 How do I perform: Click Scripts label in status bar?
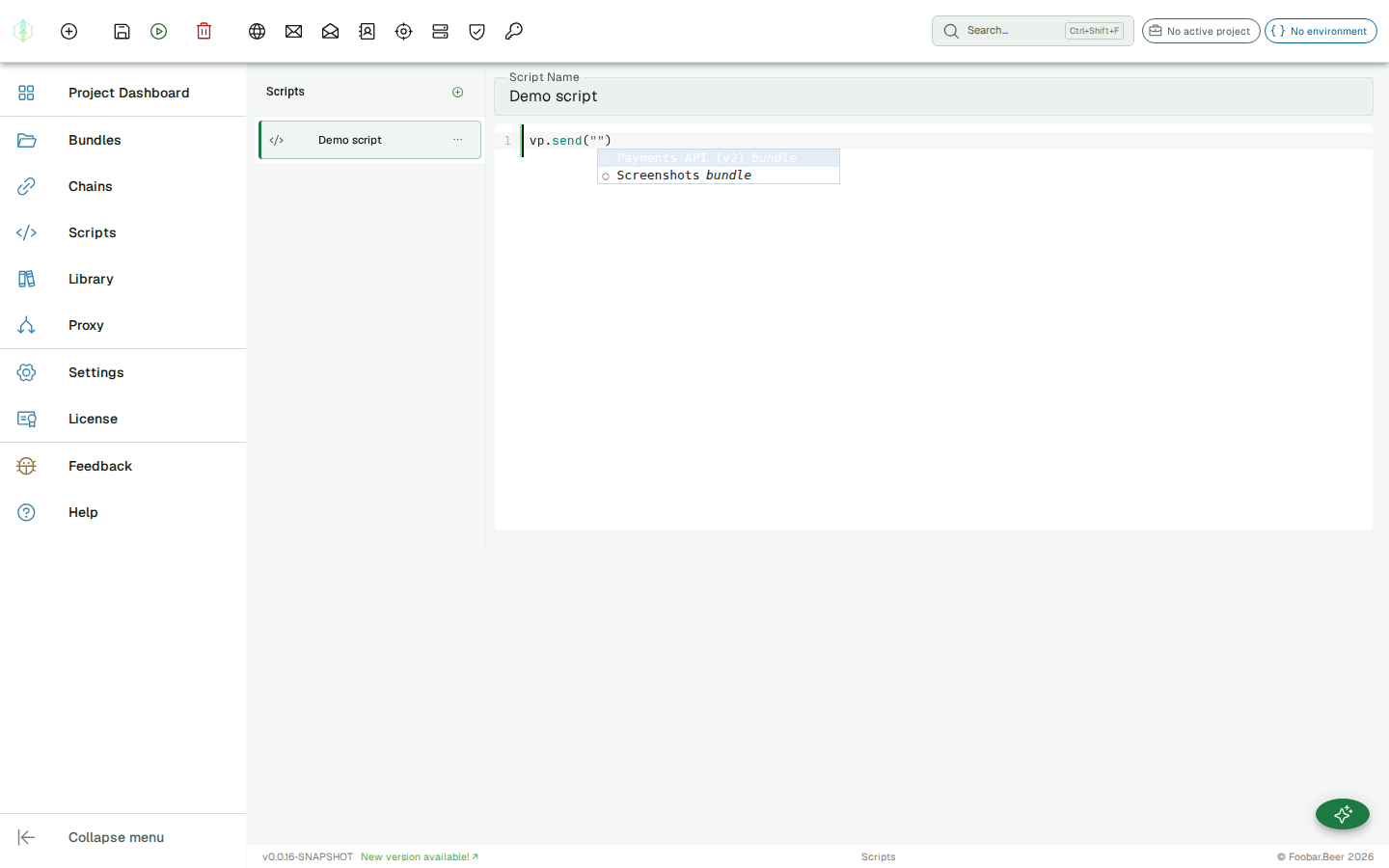[878, 856]
